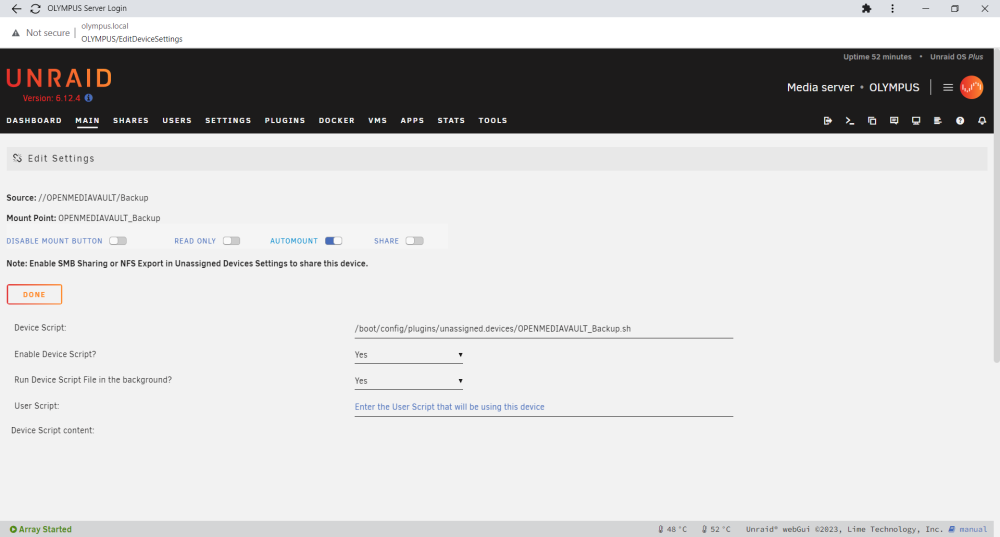Open the Enable Device Script dropdown
Viewport: 1000px width, 537px height.
point(409,355)
